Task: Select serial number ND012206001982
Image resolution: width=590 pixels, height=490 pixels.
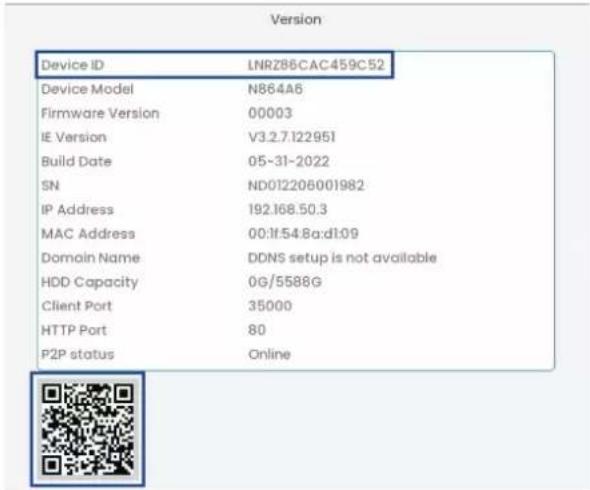Action: pos(306,186)
